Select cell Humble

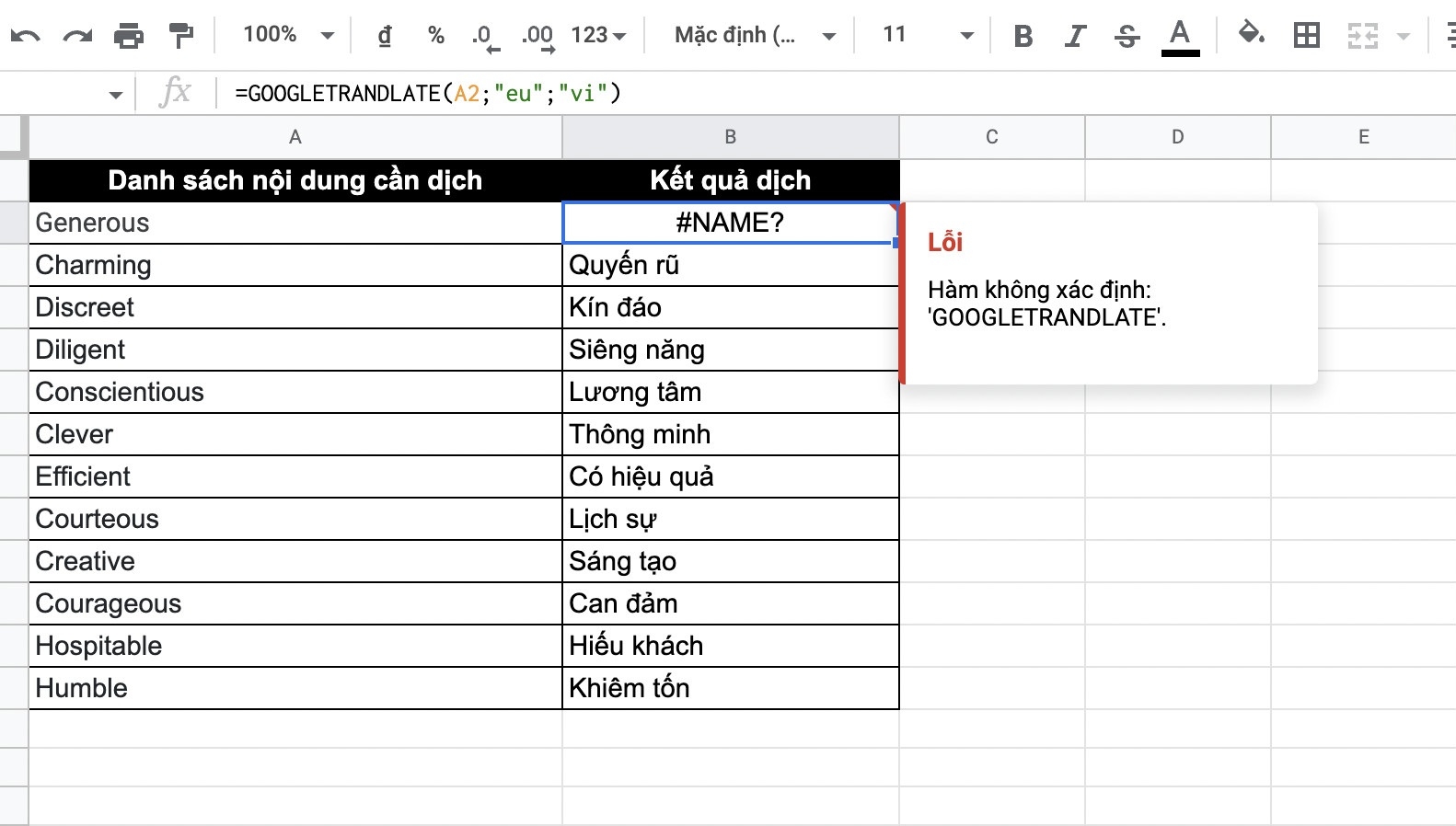(x=295, y=688)
